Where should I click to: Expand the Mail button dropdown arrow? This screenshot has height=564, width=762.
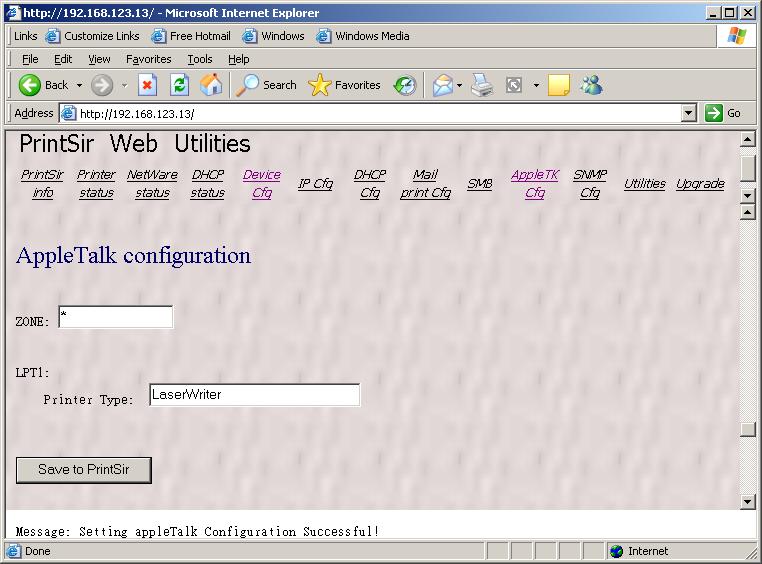coord(459,85)
